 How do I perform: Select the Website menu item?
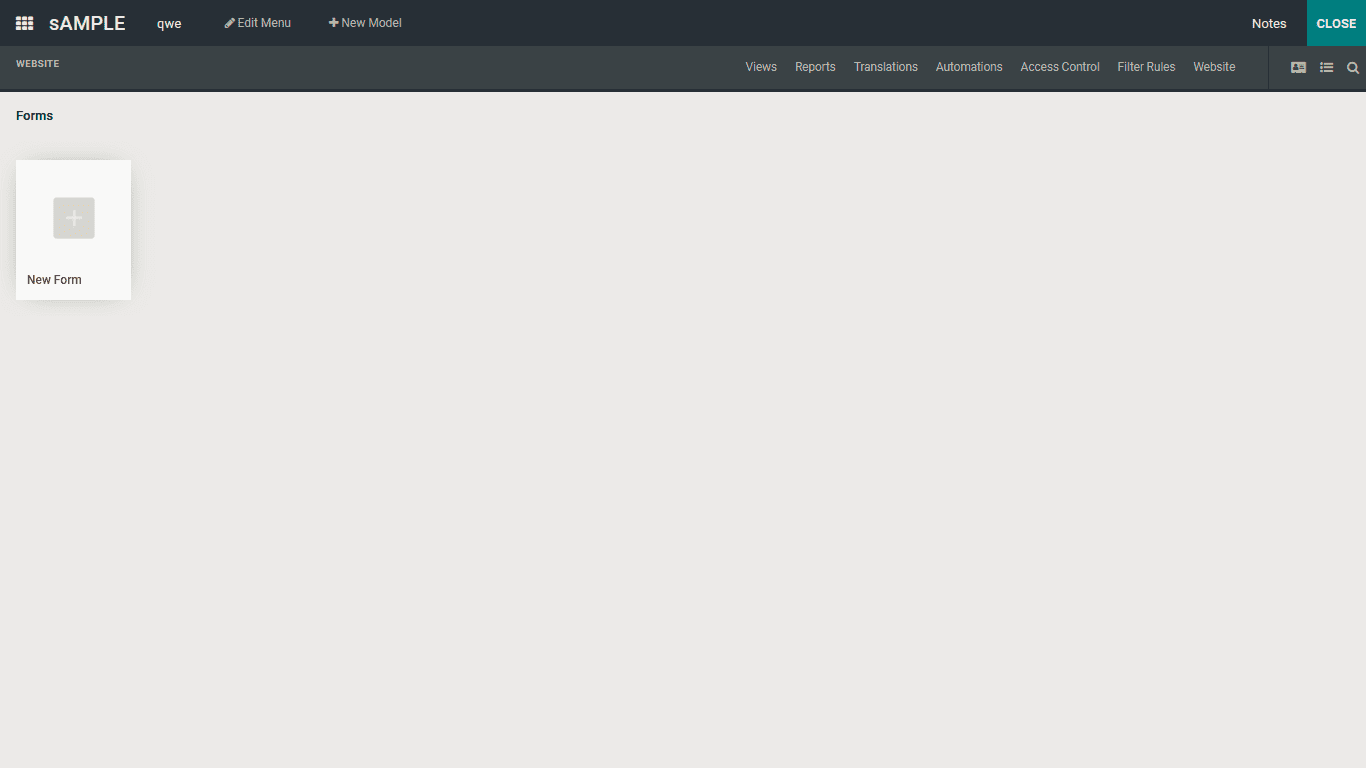tap(1214, 67)
